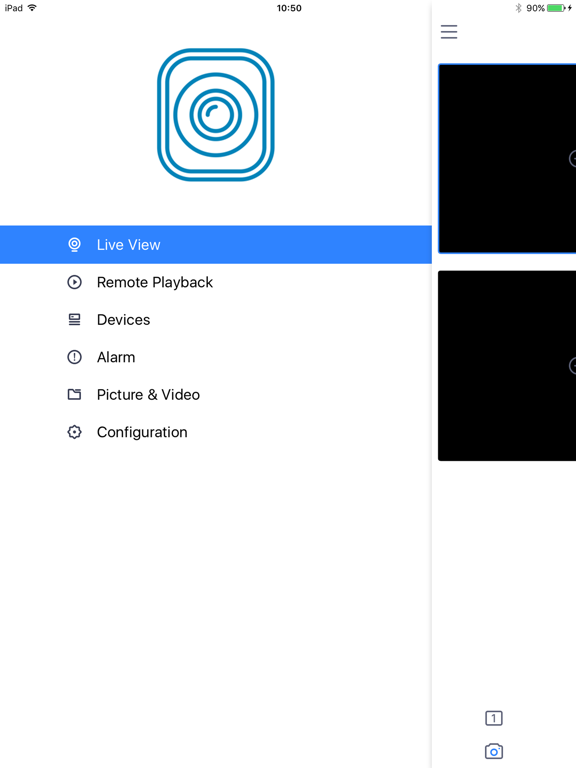Viewport: 576px width, 768px height.
Task: Tap the Bluetooth icon in status bar
Action: 518,8
